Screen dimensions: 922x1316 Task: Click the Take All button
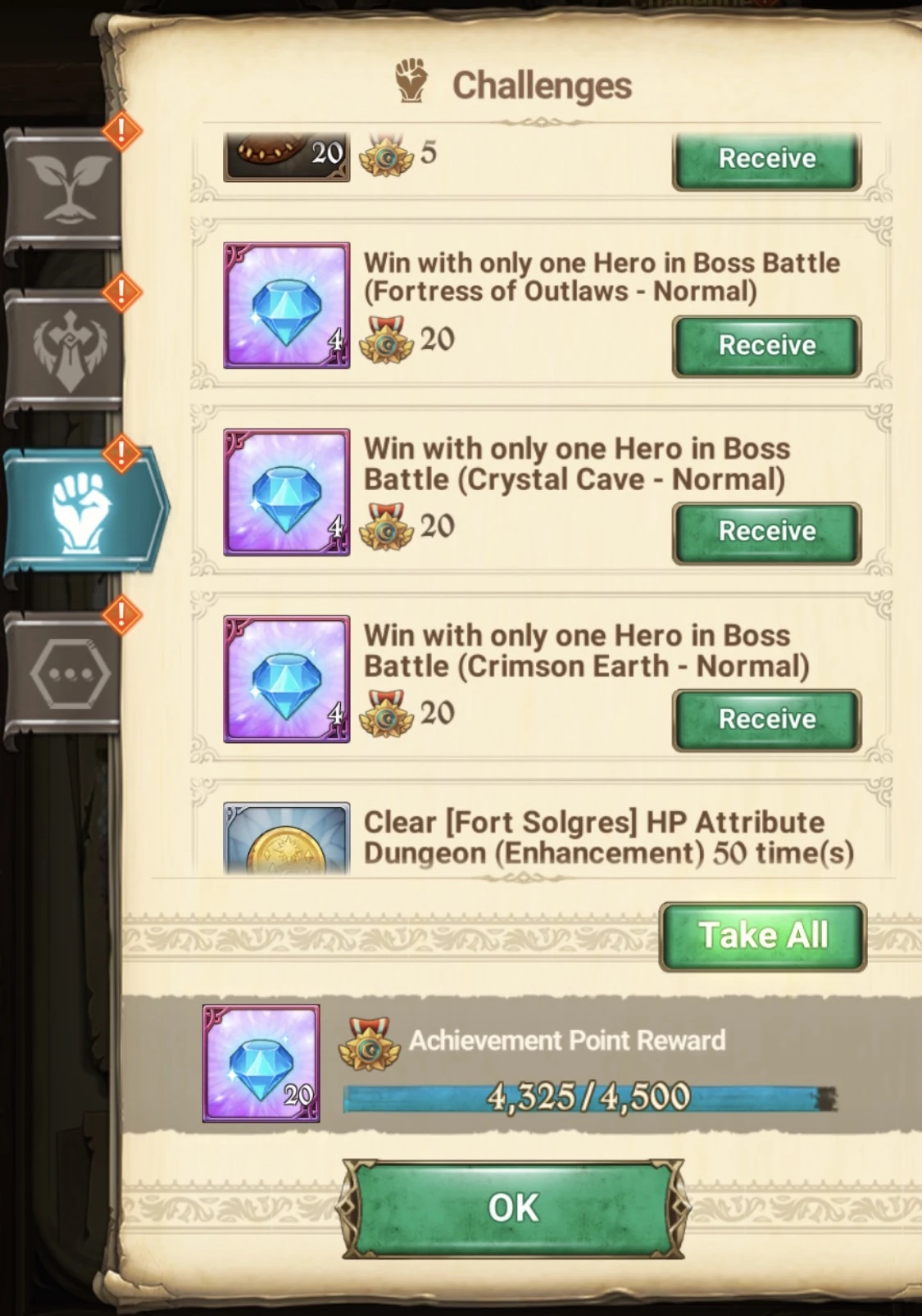click(x=763, y=937)
